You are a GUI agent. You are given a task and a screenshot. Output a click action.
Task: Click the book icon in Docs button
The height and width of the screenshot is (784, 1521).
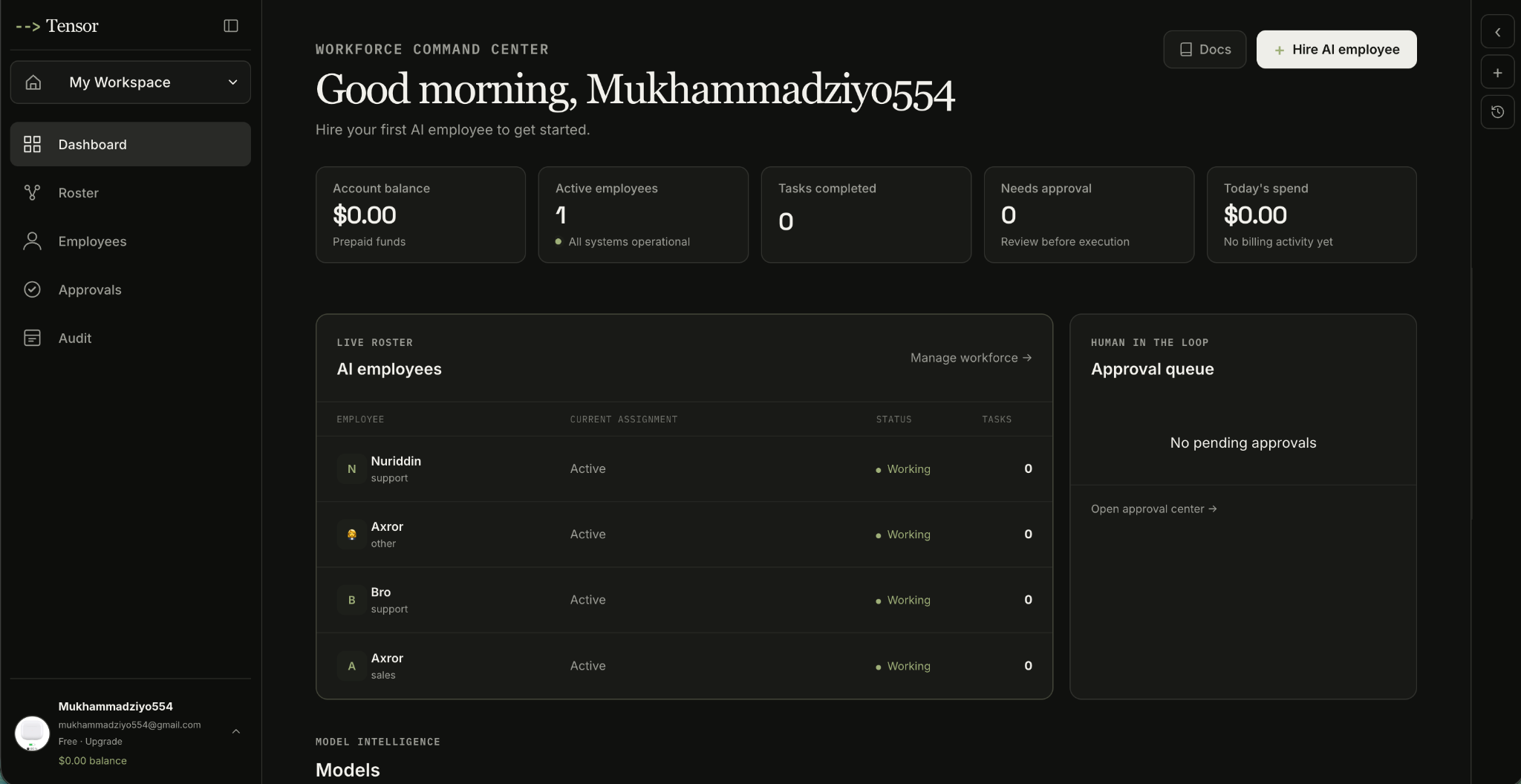coord(1186,50)
